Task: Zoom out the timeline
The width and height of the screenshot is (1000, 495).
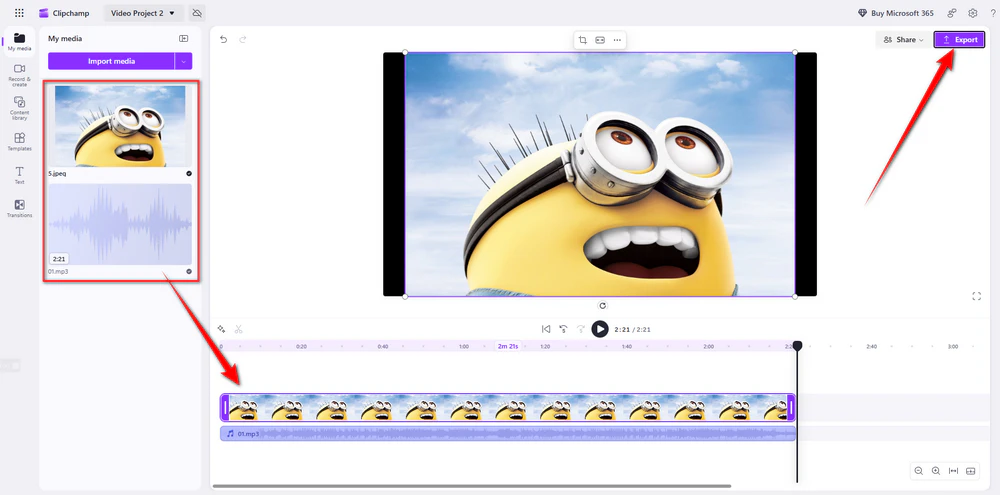Action: [918, 471]
